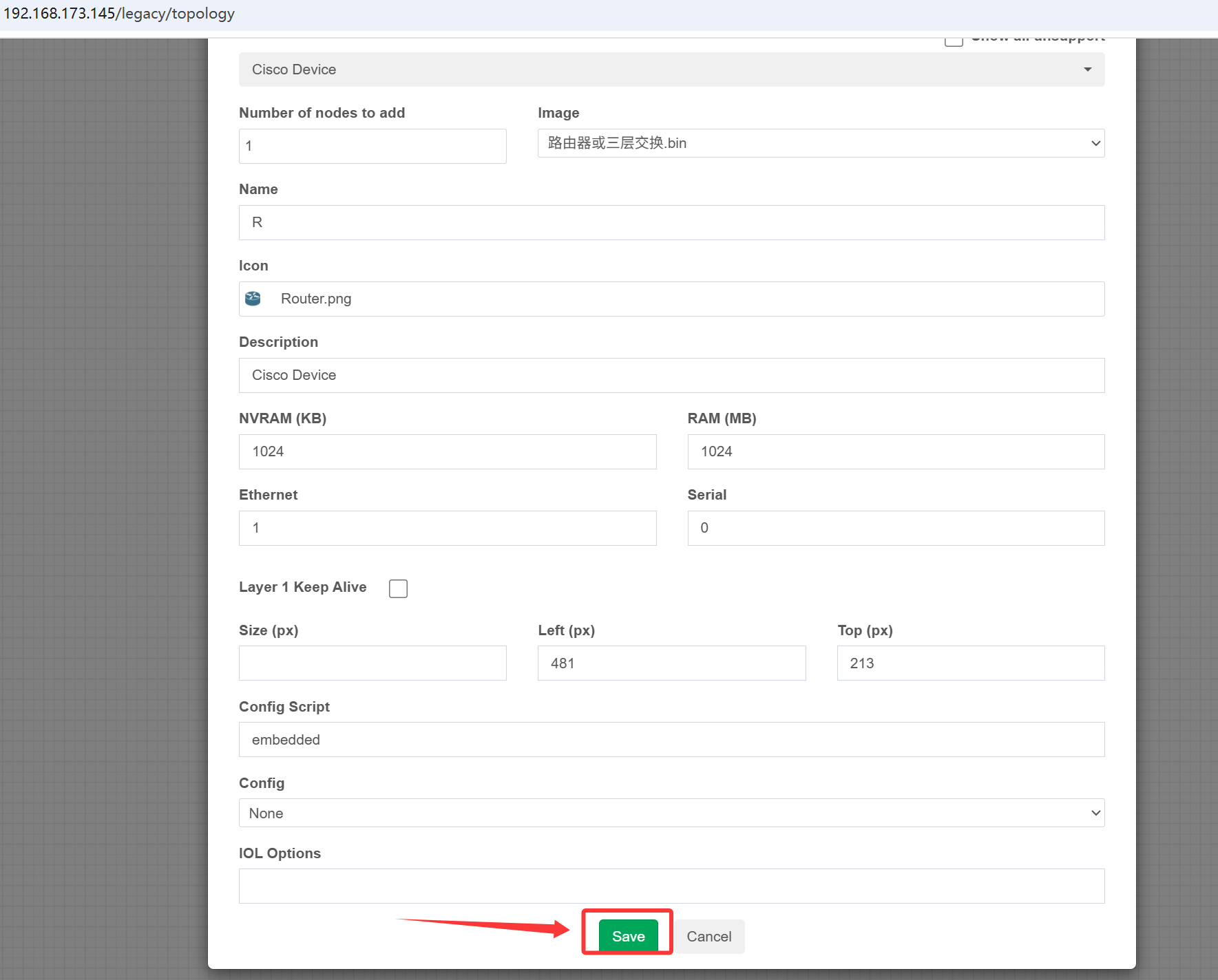Open the Cisco Device template dropdown
The image size is (1218, 980).
(x=671, y=70)
